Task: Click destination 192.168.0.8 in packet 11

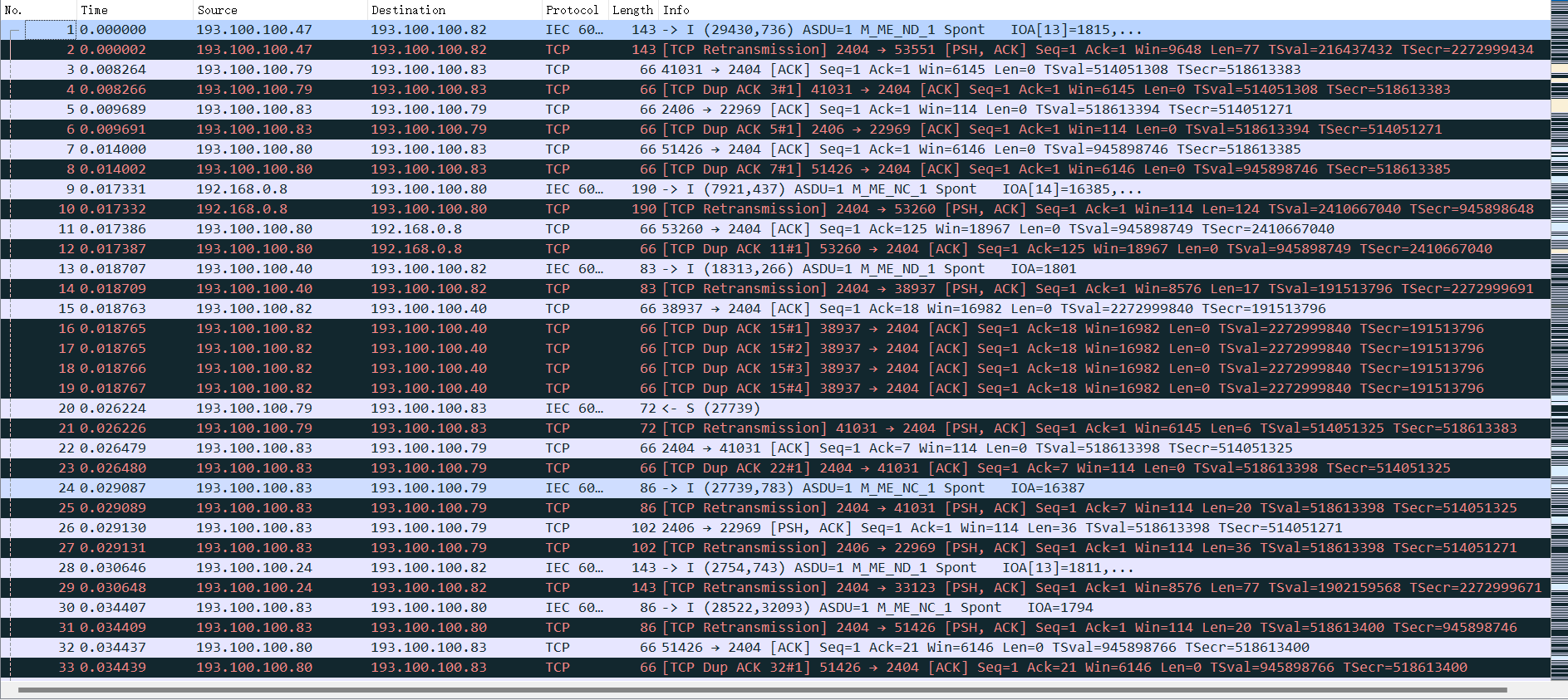Action: 416,229
